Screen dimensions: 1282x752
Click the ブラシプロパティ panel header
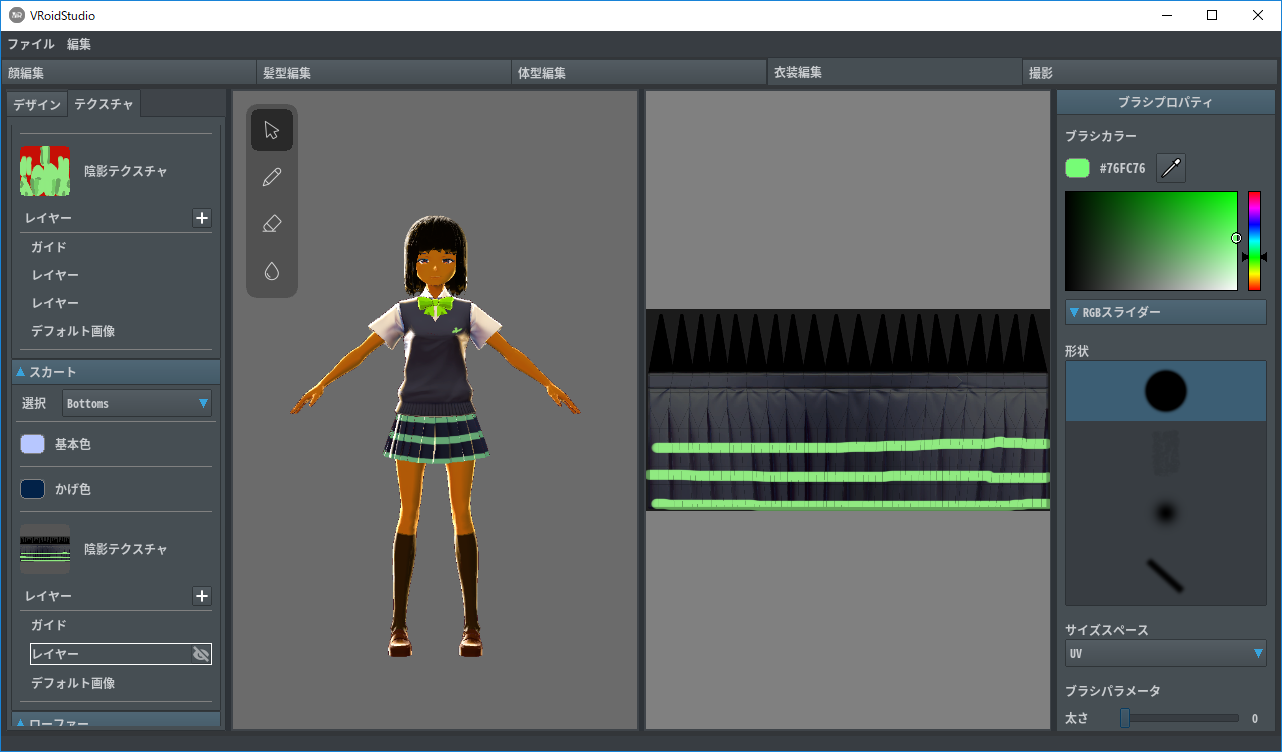pos(1166,102)
